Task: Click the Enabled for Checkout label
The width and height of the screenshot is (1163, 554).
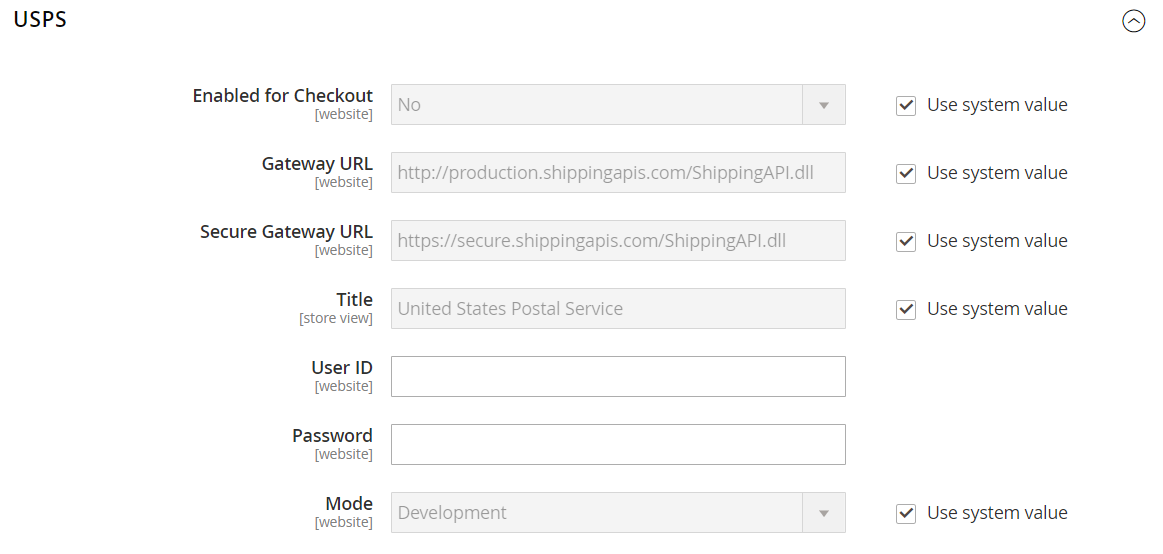Action: coord(283,96)
